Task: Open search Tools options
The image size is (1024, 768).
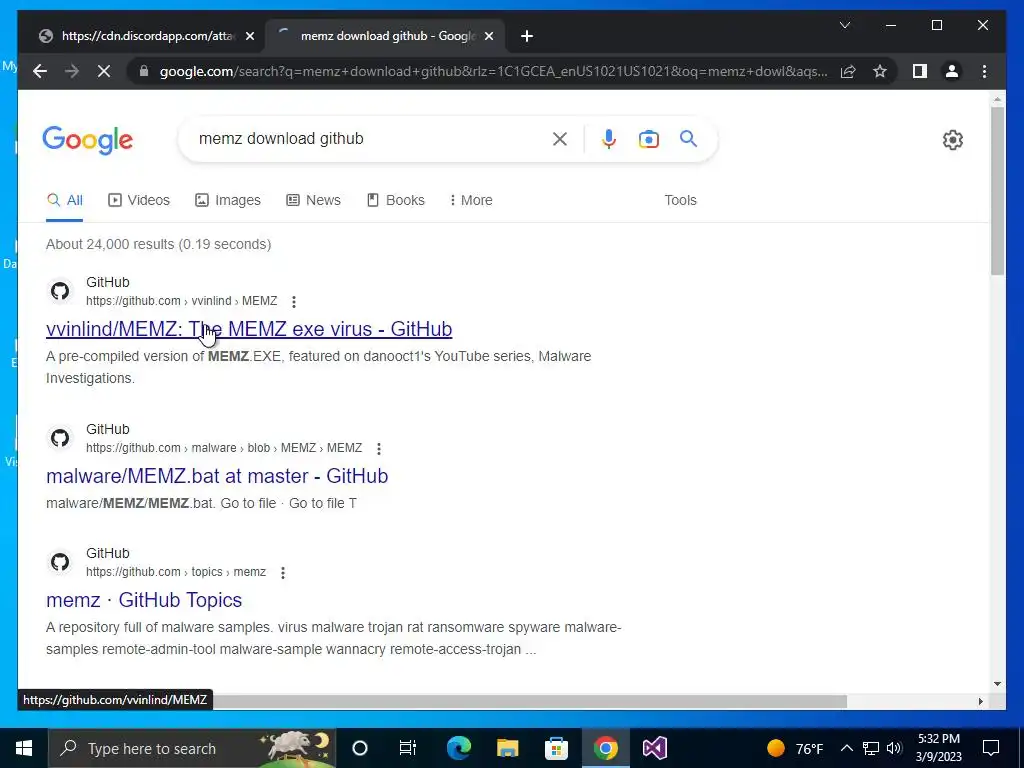Action: 680,200
